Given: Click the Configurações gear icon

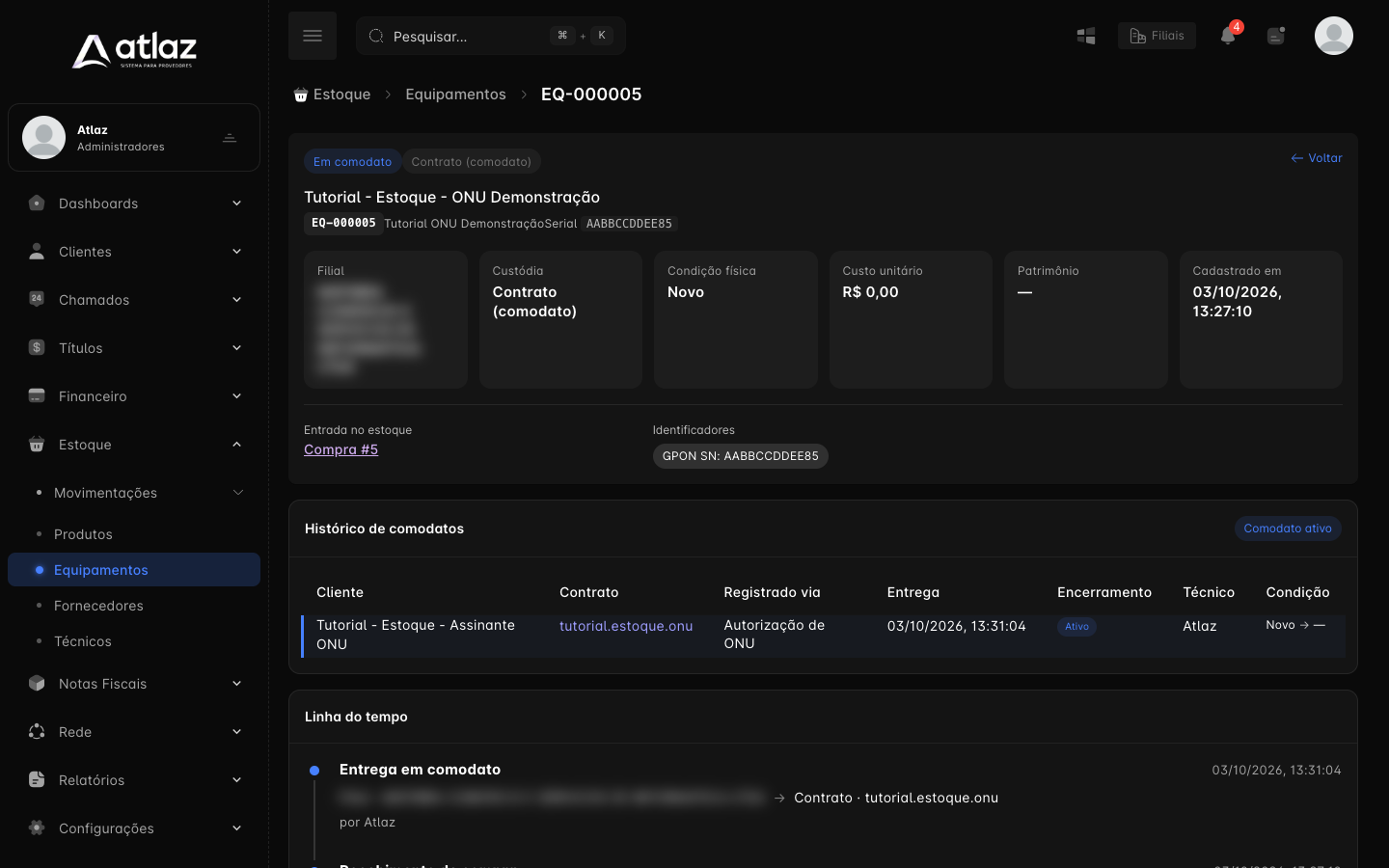Looking at the screenshot, I should coord(37,827).
